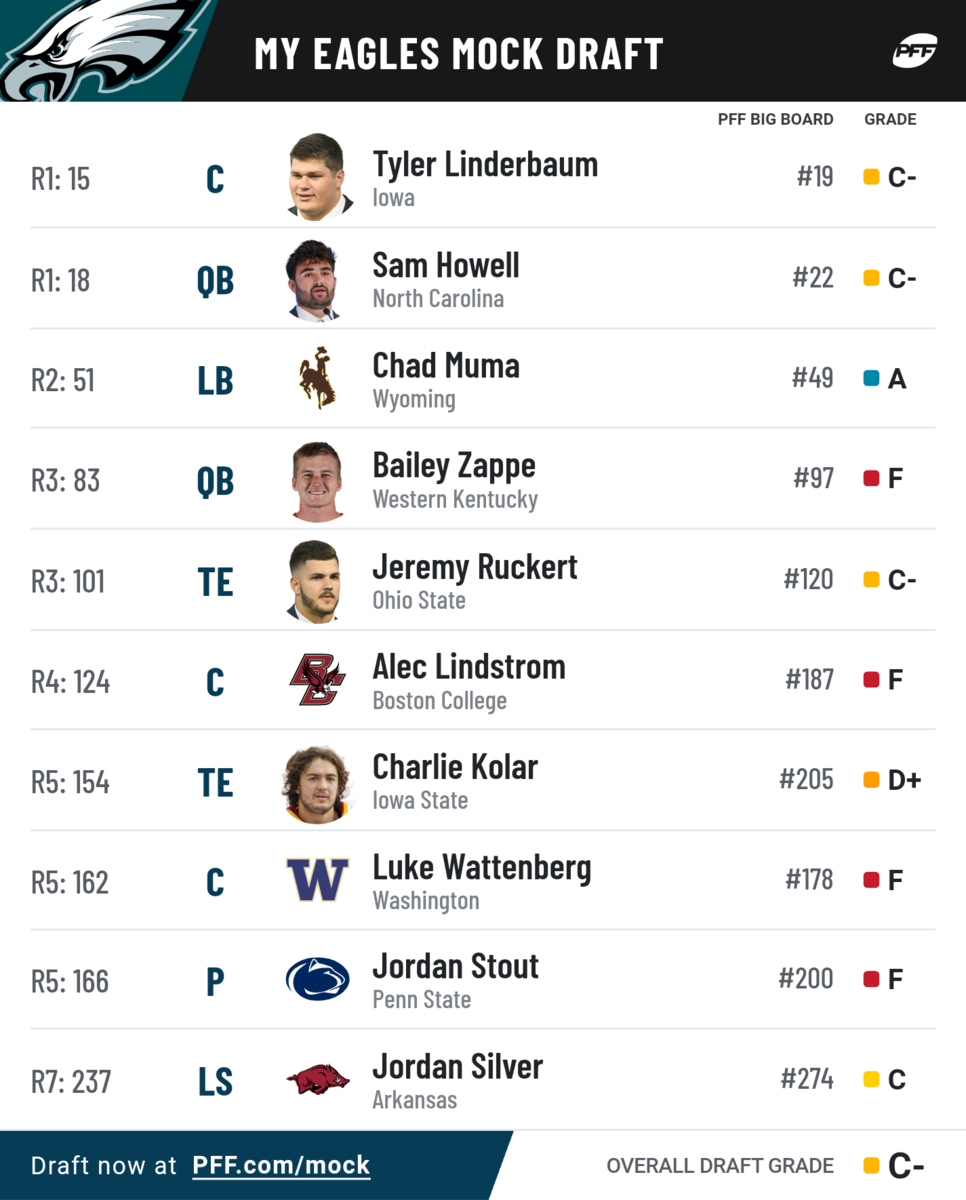Click the Penn State lion logo
This screenshot has height=1200, width=966.
(x=317, y=980)
